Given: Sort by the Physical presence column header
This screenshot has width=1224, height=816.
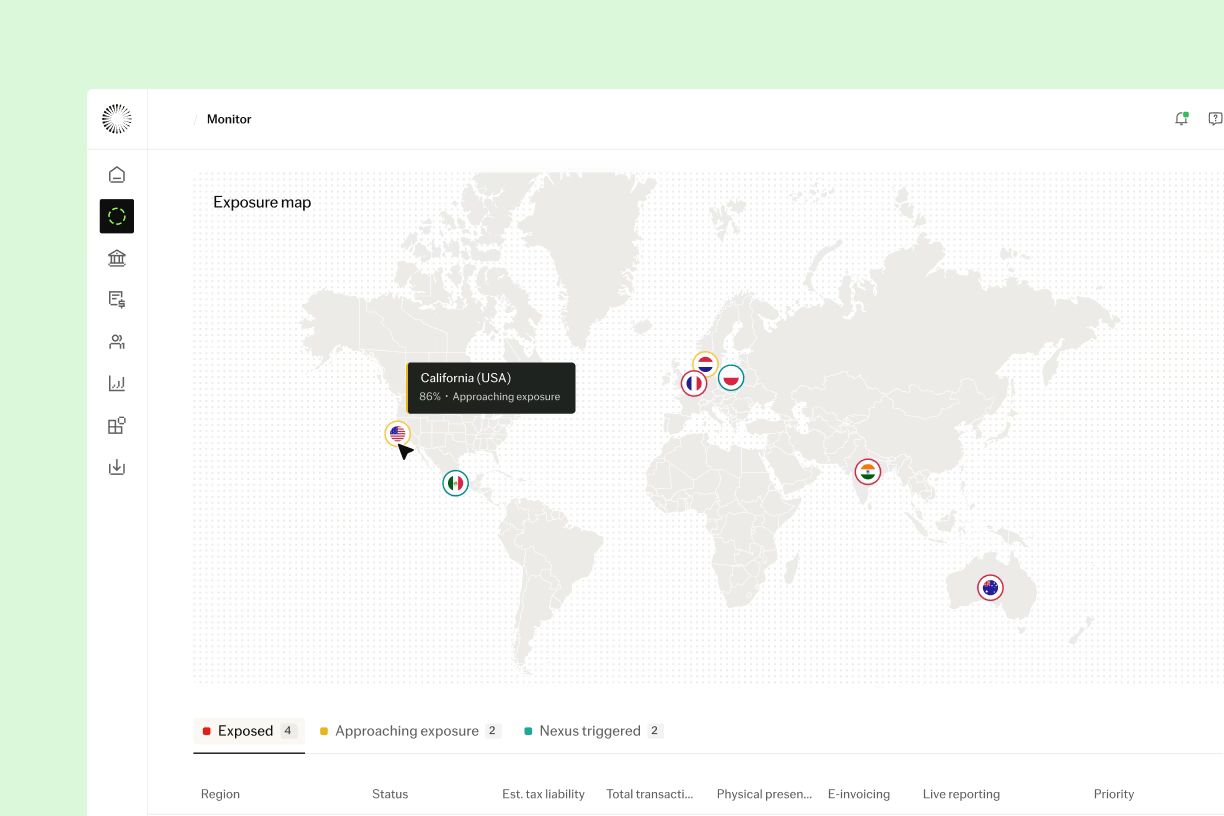Looking at the screenshot, I should 764,794.
